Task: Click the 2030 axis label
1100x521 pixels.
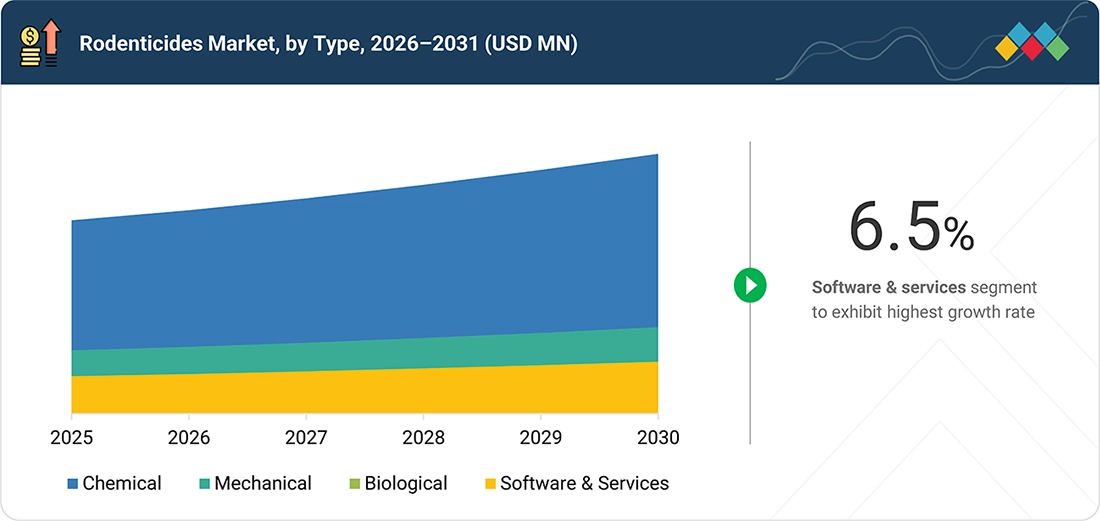Action: tap(658, 438)
